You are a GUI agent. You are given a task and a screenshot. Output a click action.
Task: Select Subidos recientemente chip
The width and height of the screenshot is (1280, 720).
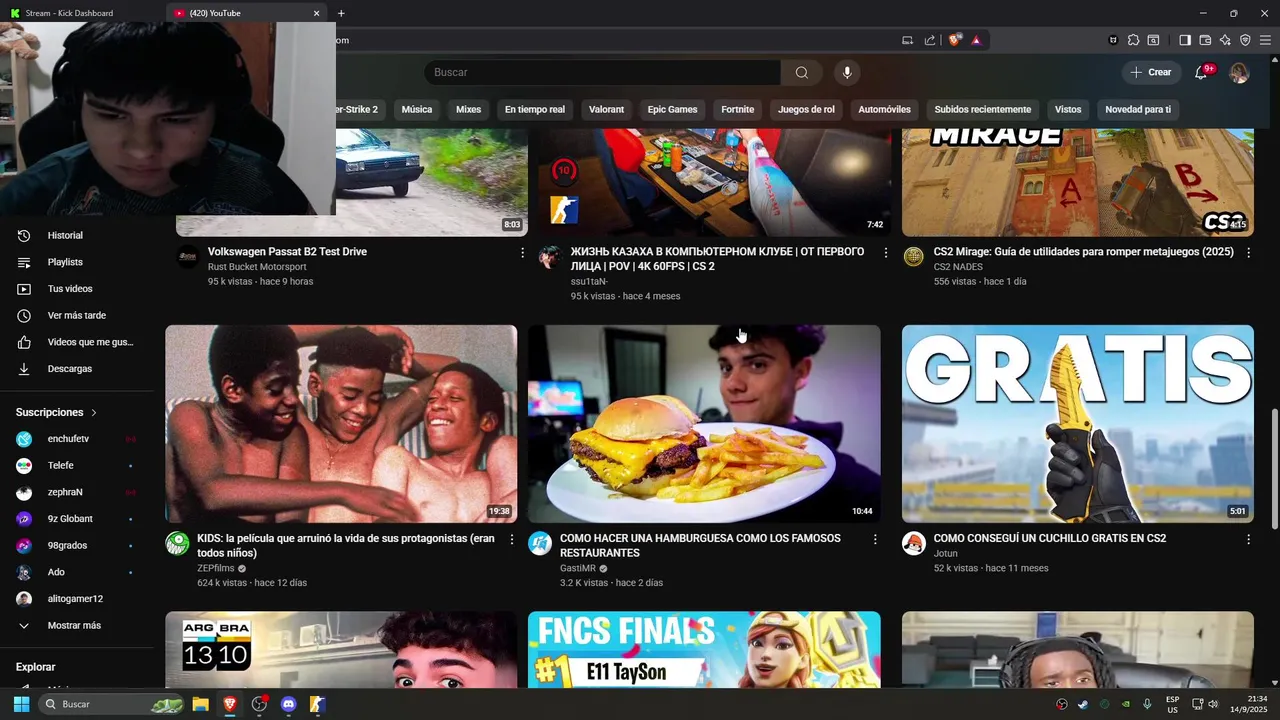983,109
